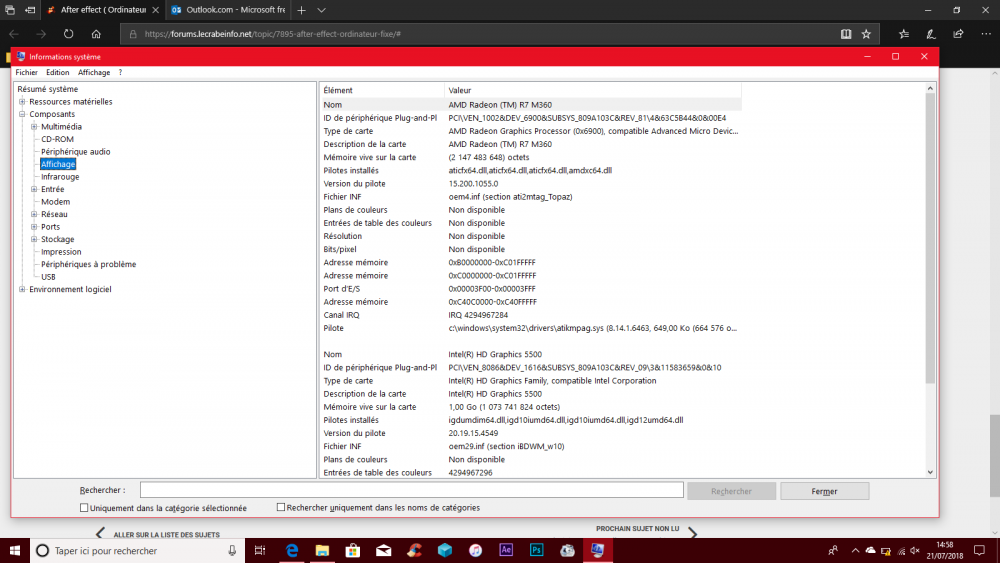Click Aller sur la liste des sujets link
The image size is (1000, 563).
166,534
